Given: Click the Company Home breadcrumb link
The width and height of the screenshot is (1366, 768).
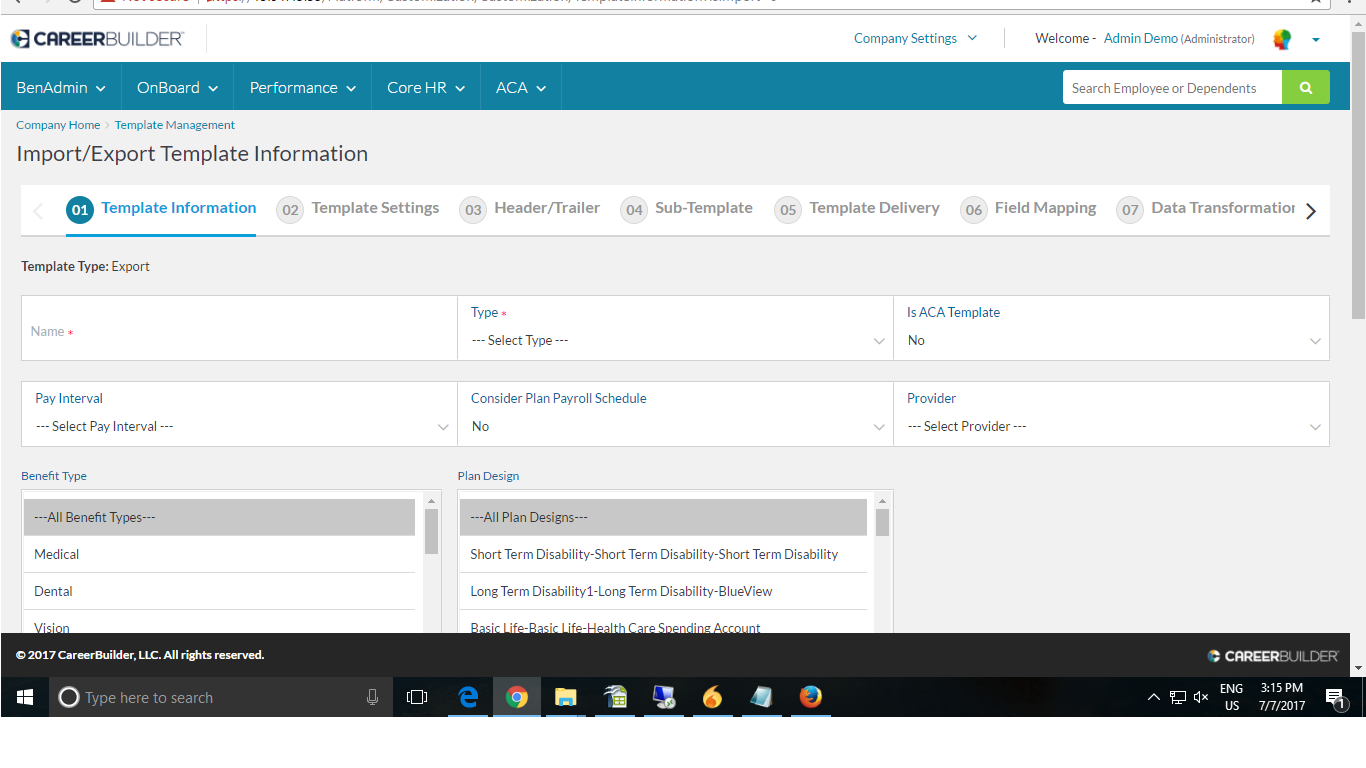Looking at the screenshot, I should 57,124.
